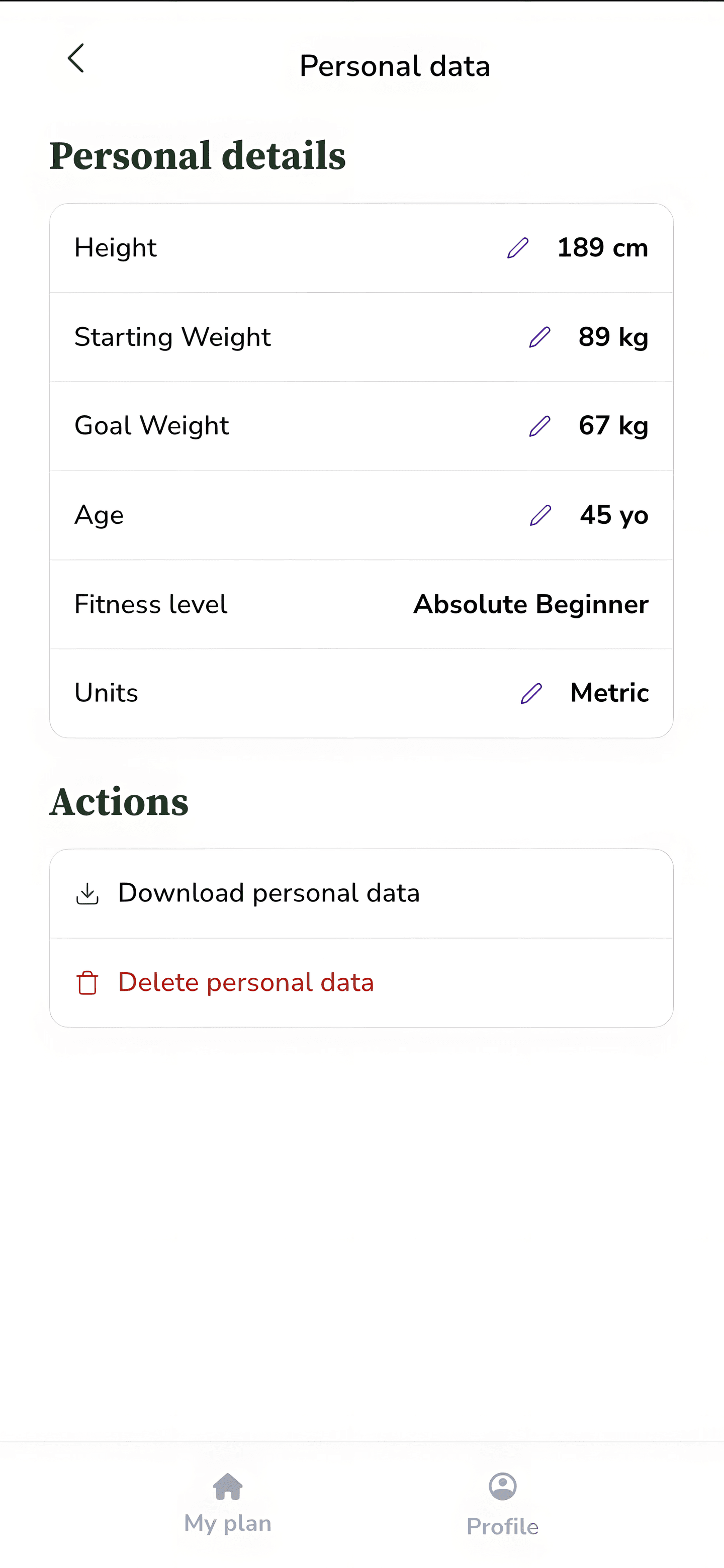Tap the 67 kg goal weight value
Image resolution: width=724 pixels, height=1568 pixels.
pos(613,425)
